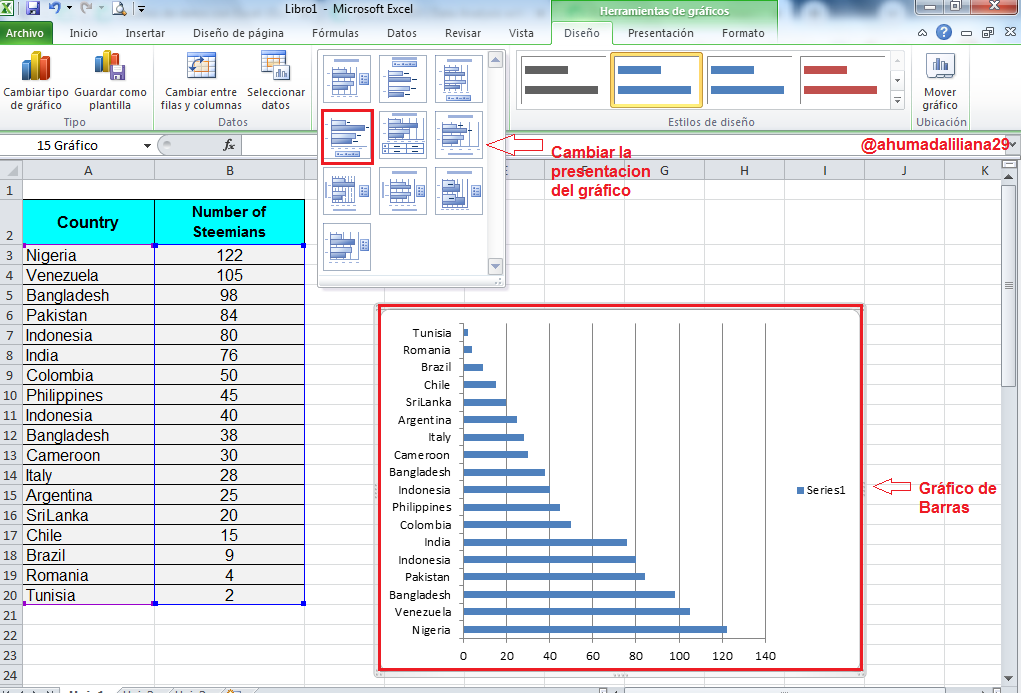Open the Diseño de página tab
This screenshot has height=693, width=1021.
238,33
